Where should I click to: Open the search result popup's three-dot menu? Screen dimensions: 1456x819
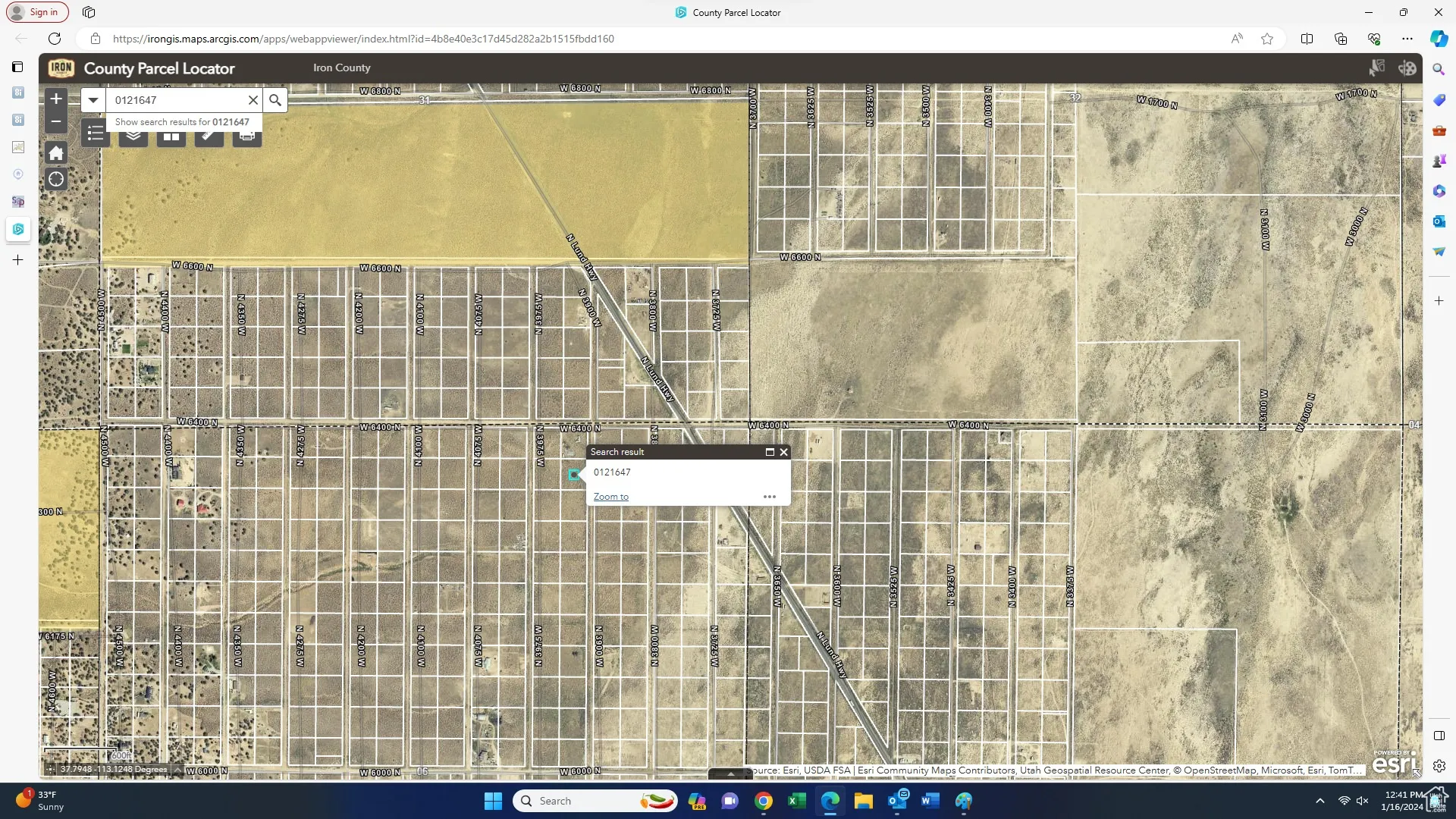[770, 497]
